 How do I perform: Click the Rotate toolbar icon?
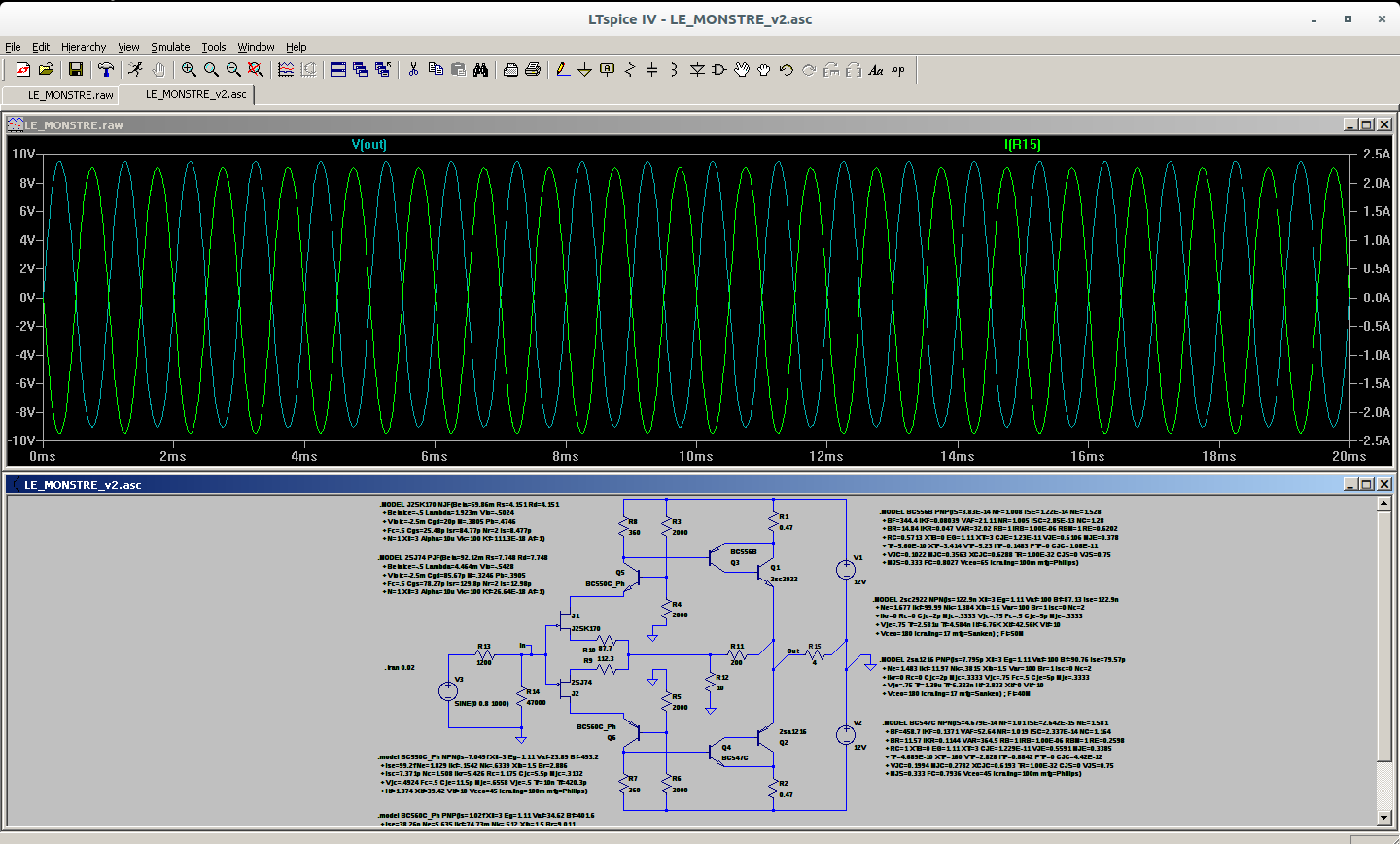831,69
